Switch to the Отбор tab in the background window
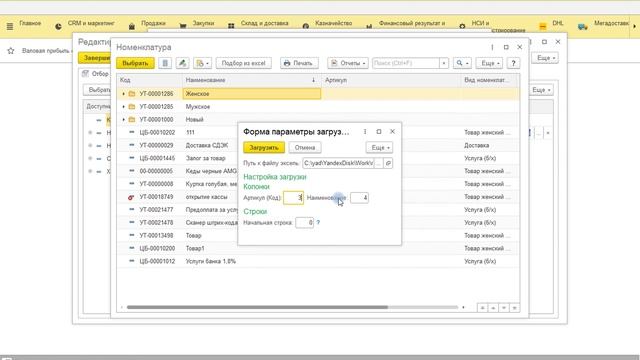640x360 pixels. click(x=96, y=74)
